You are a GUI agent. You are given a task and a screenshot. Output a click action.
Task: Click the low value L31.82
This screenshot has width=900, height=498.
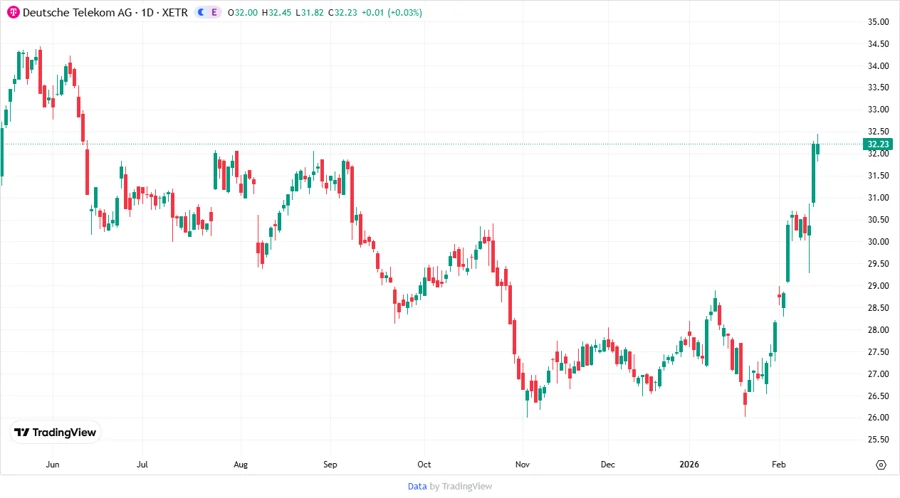[310, 12]
